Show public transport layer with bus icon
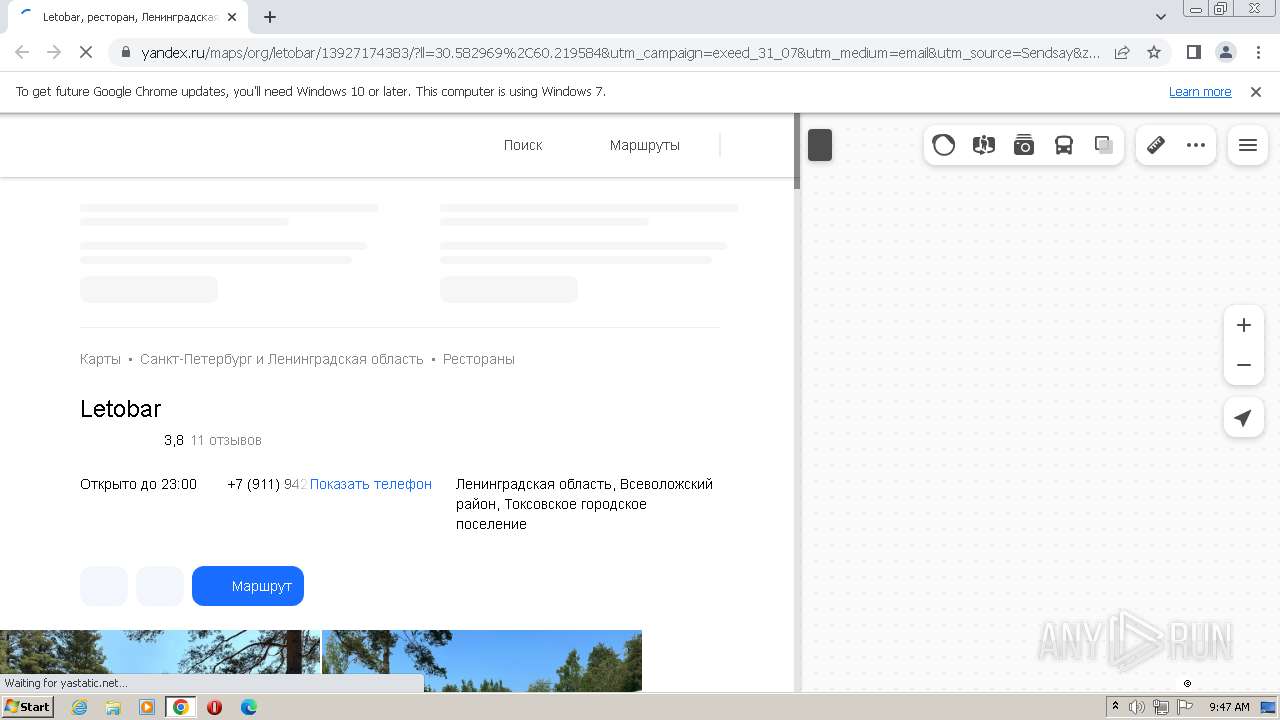 pos(1064,145)
